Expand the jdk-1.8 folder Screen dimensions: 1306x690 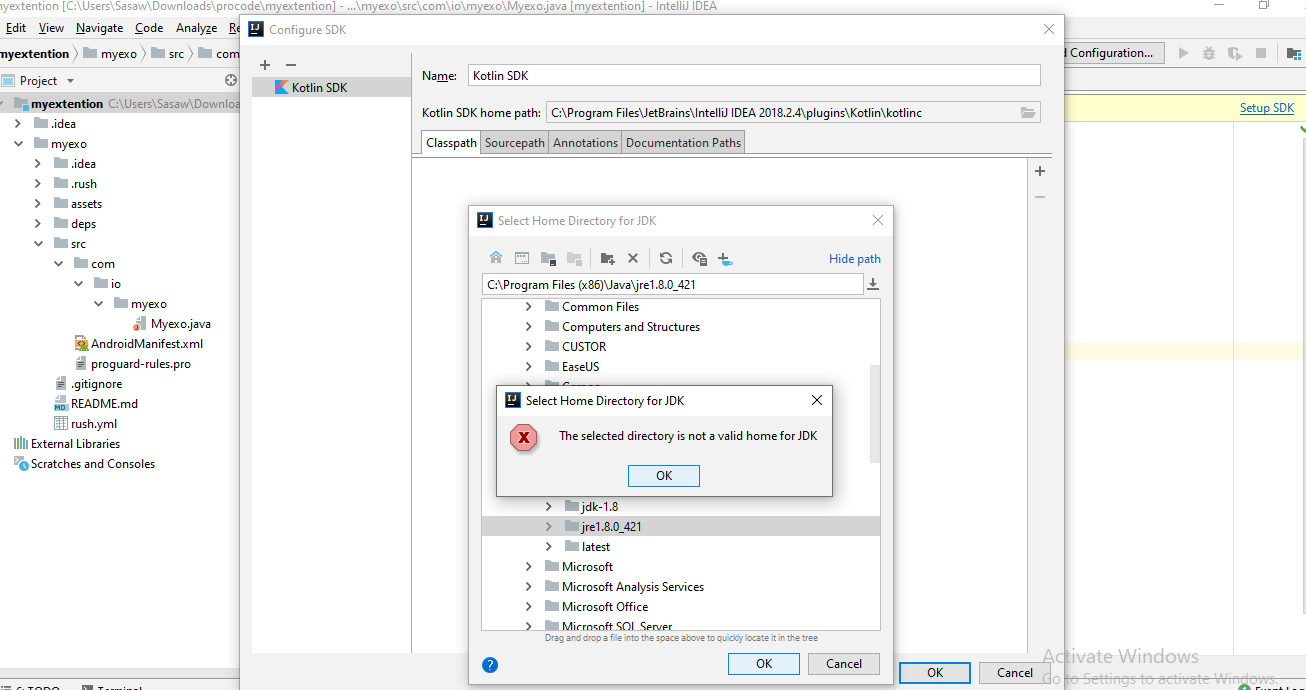coord(548,507)
